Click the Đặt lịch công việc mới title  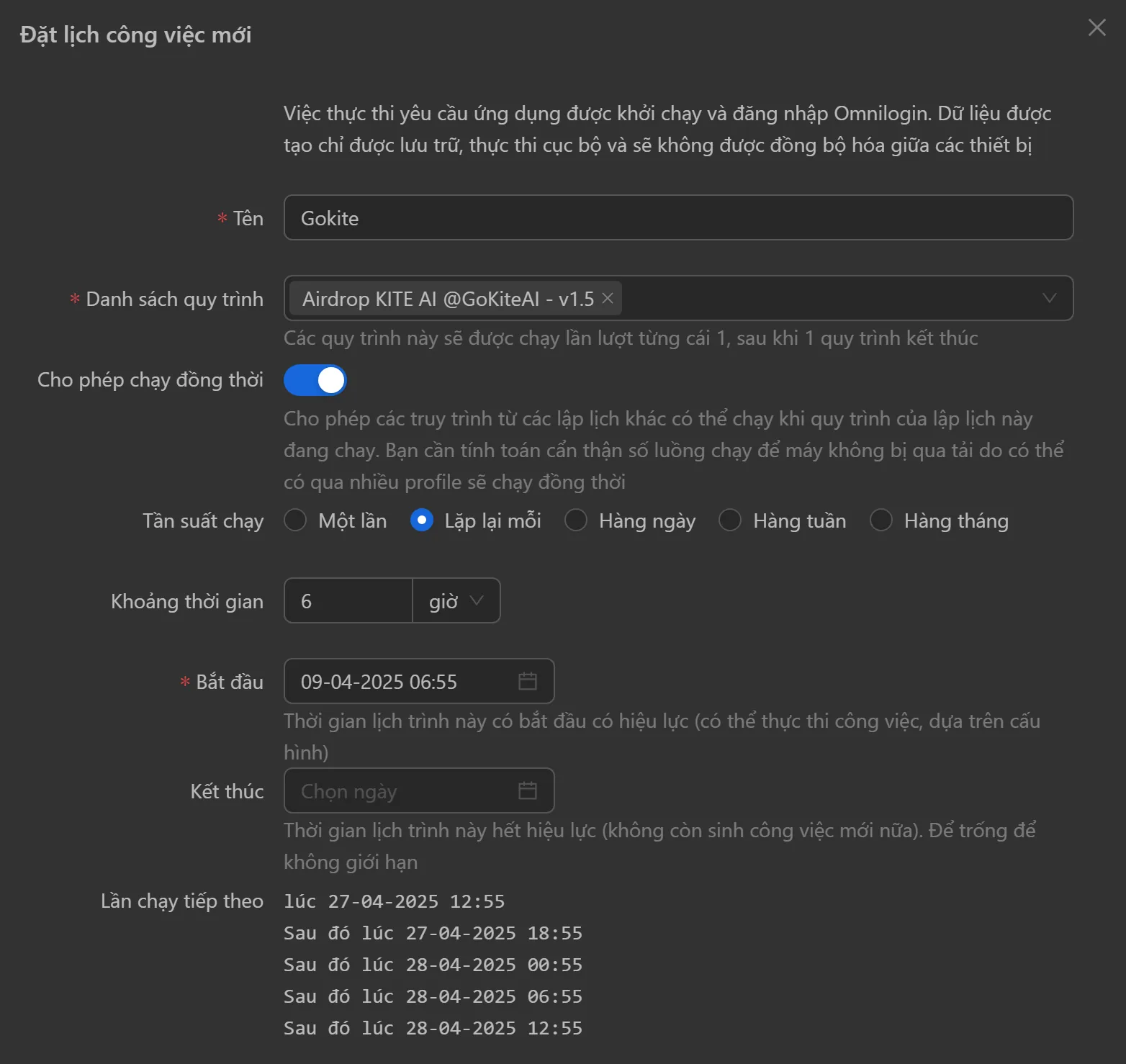pyautogui.click(x=135, y=35)
